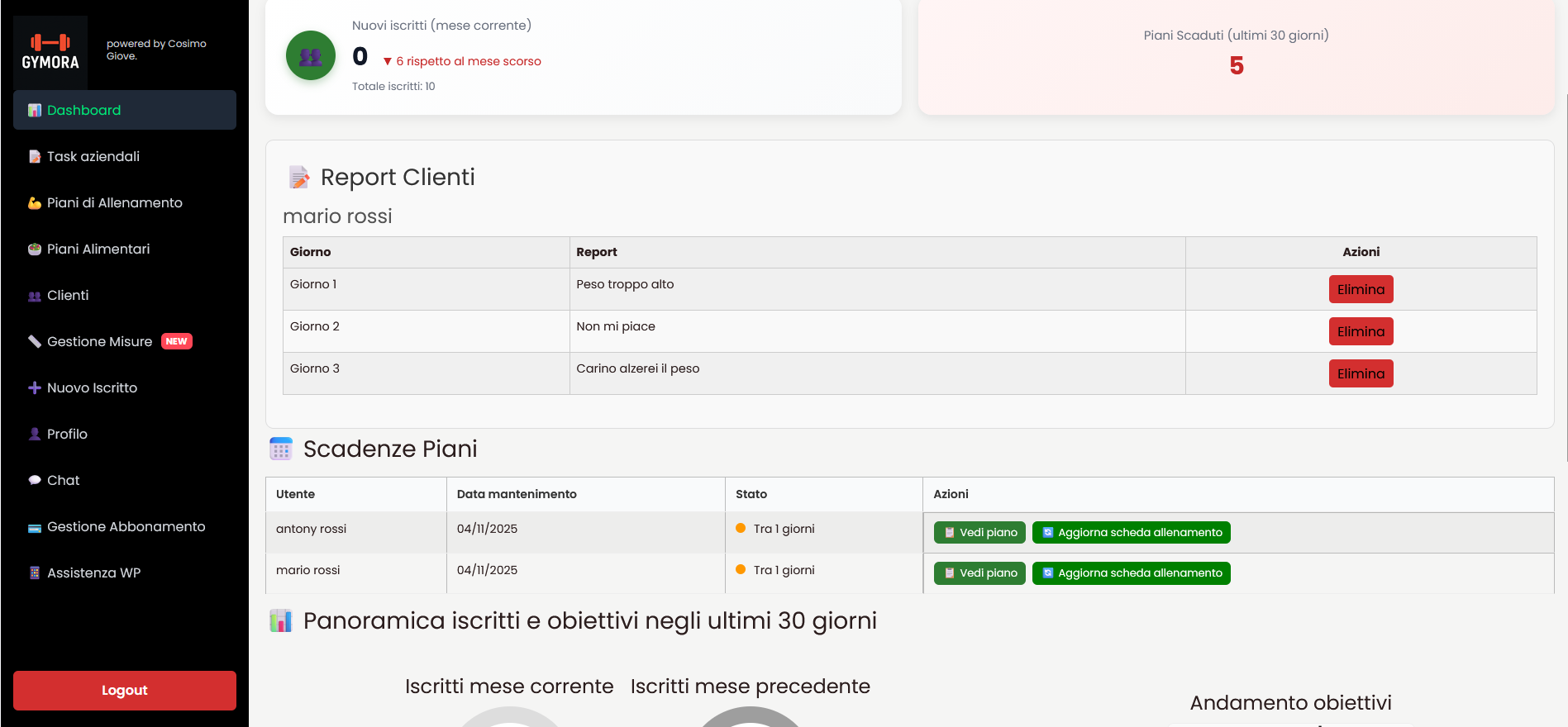Click the salad bowl Piani Alimentari icon
This screenshot has height=727, width=1568.
(35, 249)
